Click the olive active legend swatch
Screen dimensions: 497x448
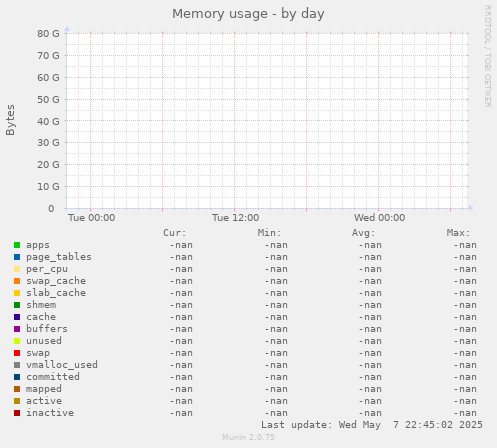click(x=17, y=401)
